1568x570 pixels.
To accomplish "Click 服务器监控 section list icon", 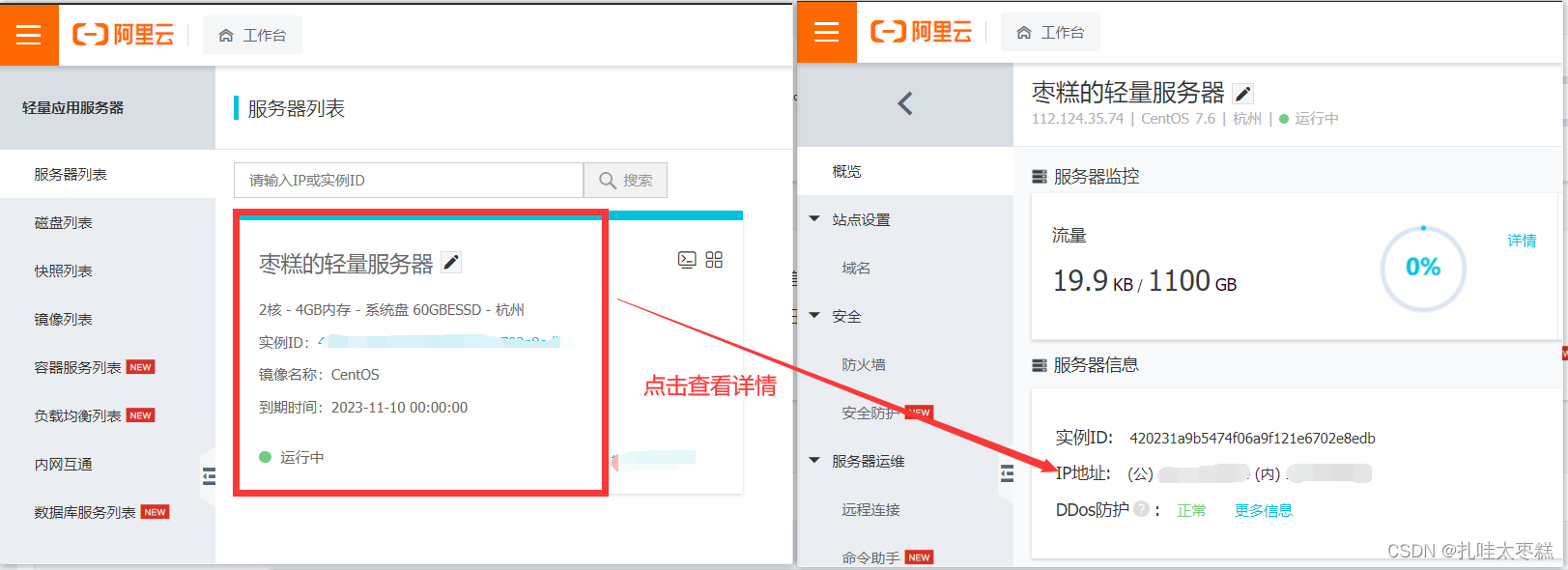I will coord(1040,177).
